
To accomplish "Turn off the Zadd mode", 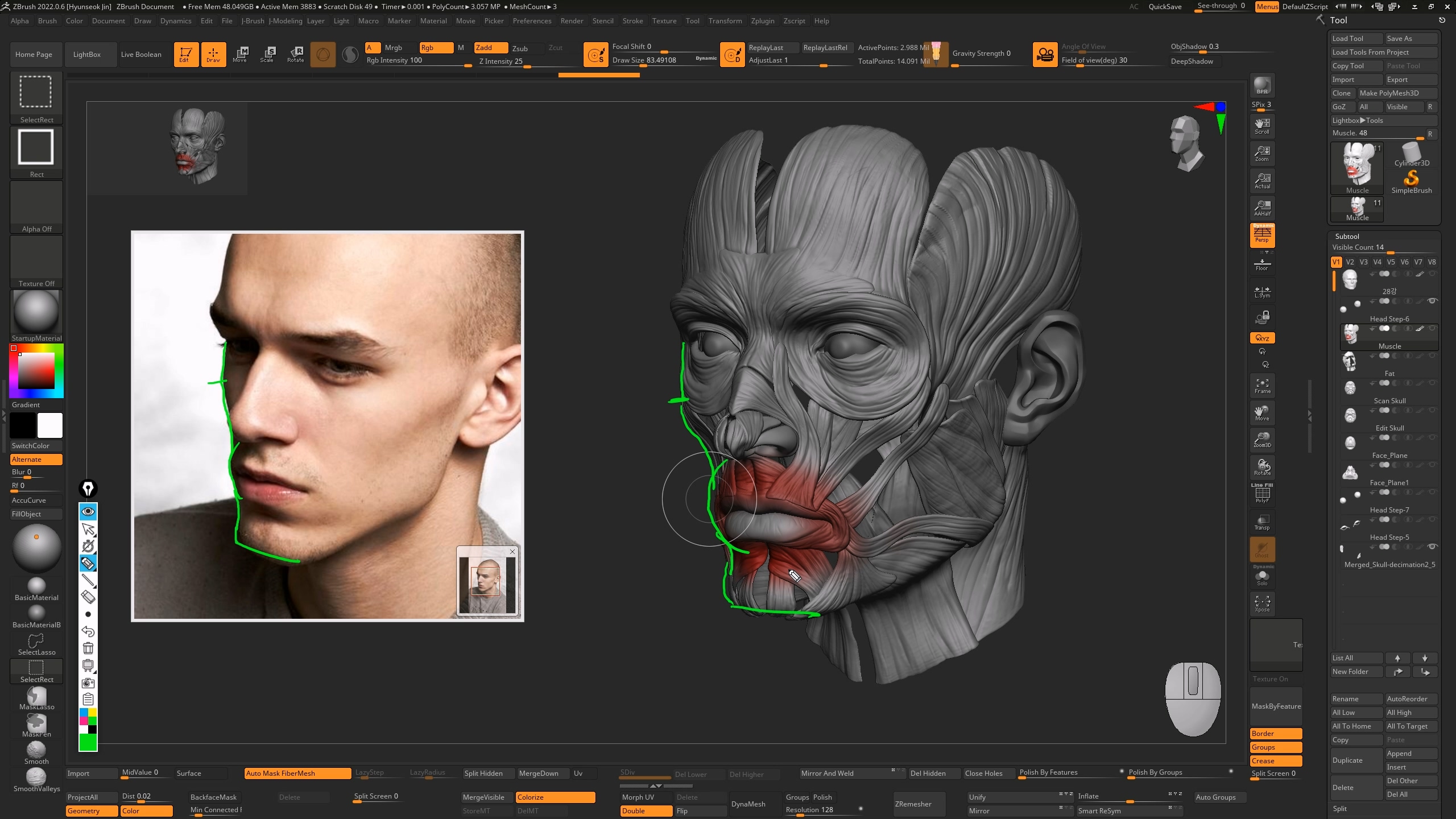I will (x=491, y=48).
